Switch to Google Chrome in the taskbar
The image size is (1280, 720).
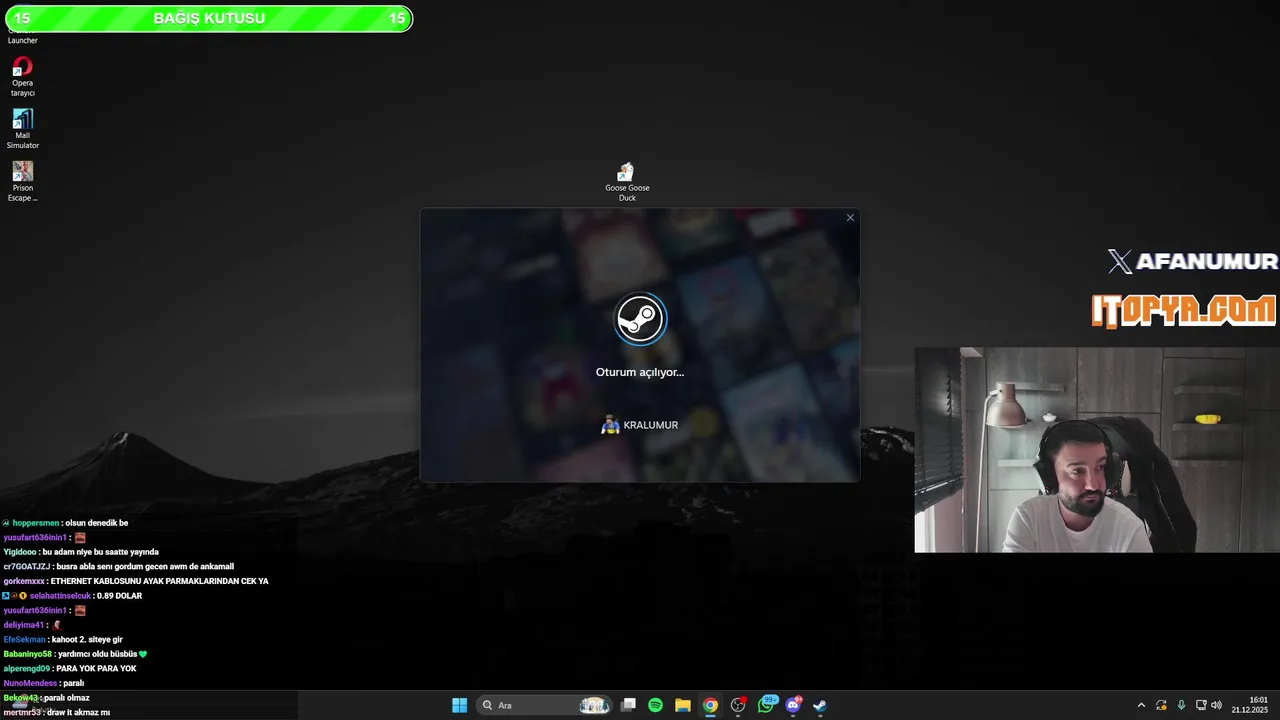(x=710, y=705)
